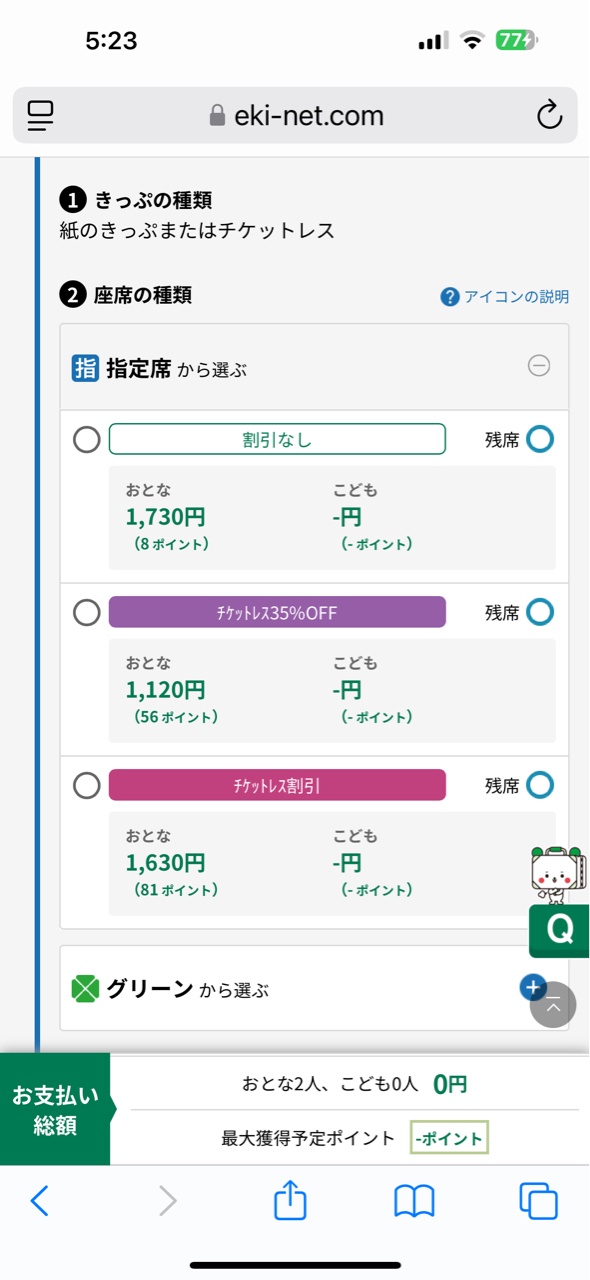The width and height of the screenshot is (590, 1280).
Task: Choose the チケットレス割引 radio button
Action: click(x=87, y=785)
